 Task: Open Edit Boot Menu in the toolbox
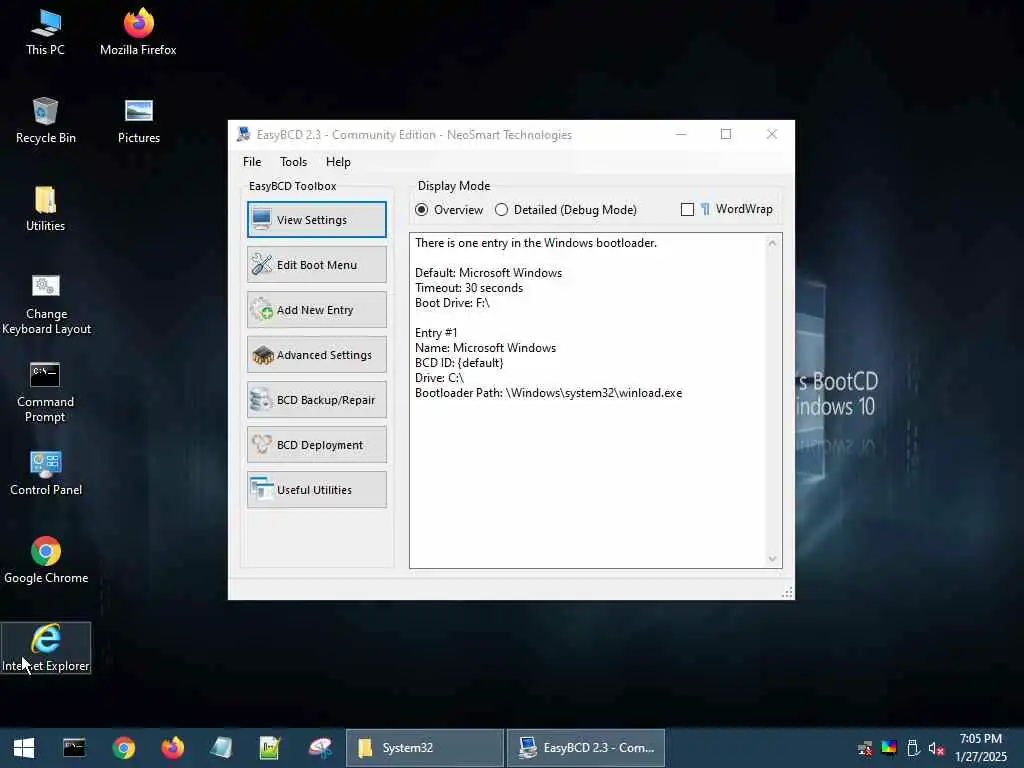[x=317, y=264]
